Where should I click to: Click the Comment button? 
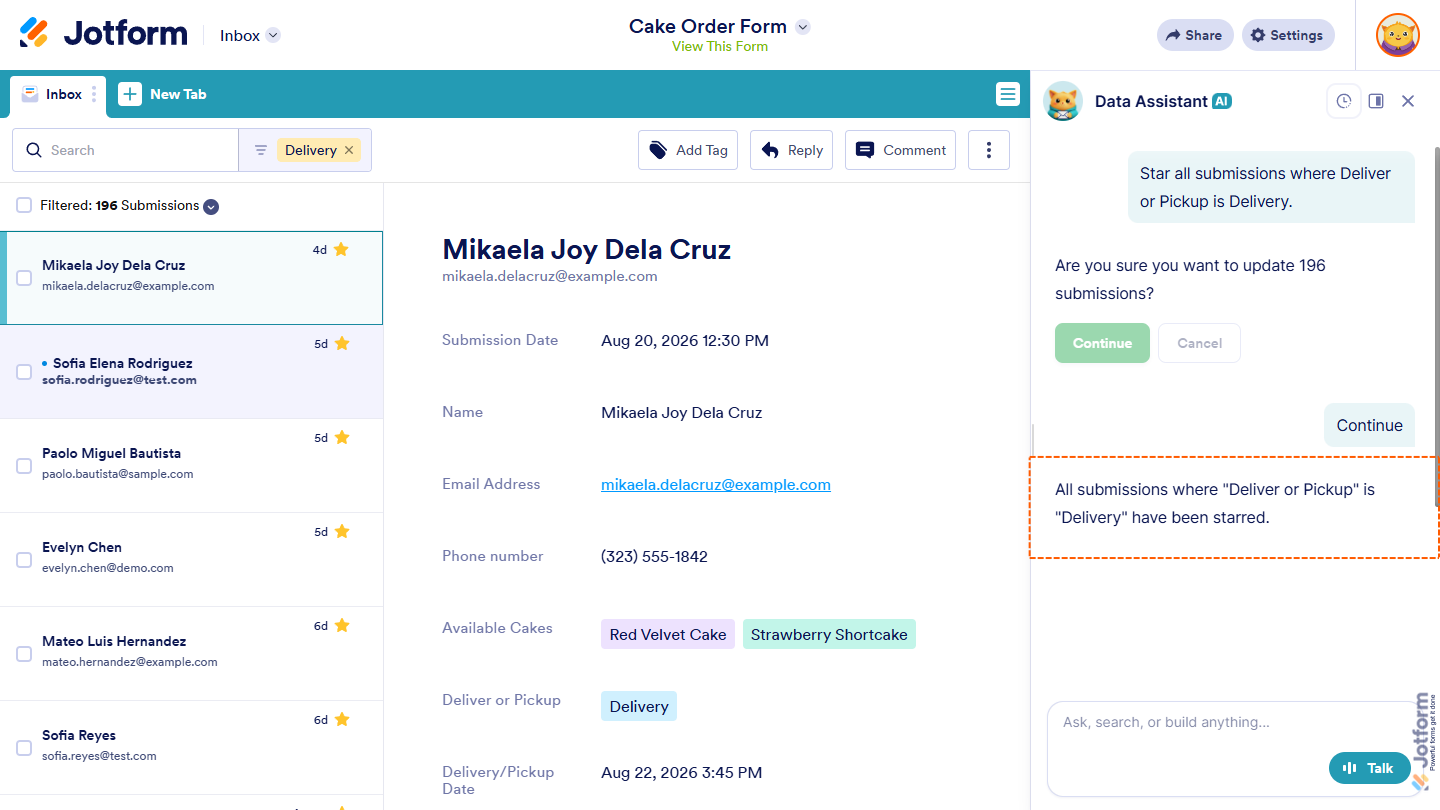[x=900, y=150]
